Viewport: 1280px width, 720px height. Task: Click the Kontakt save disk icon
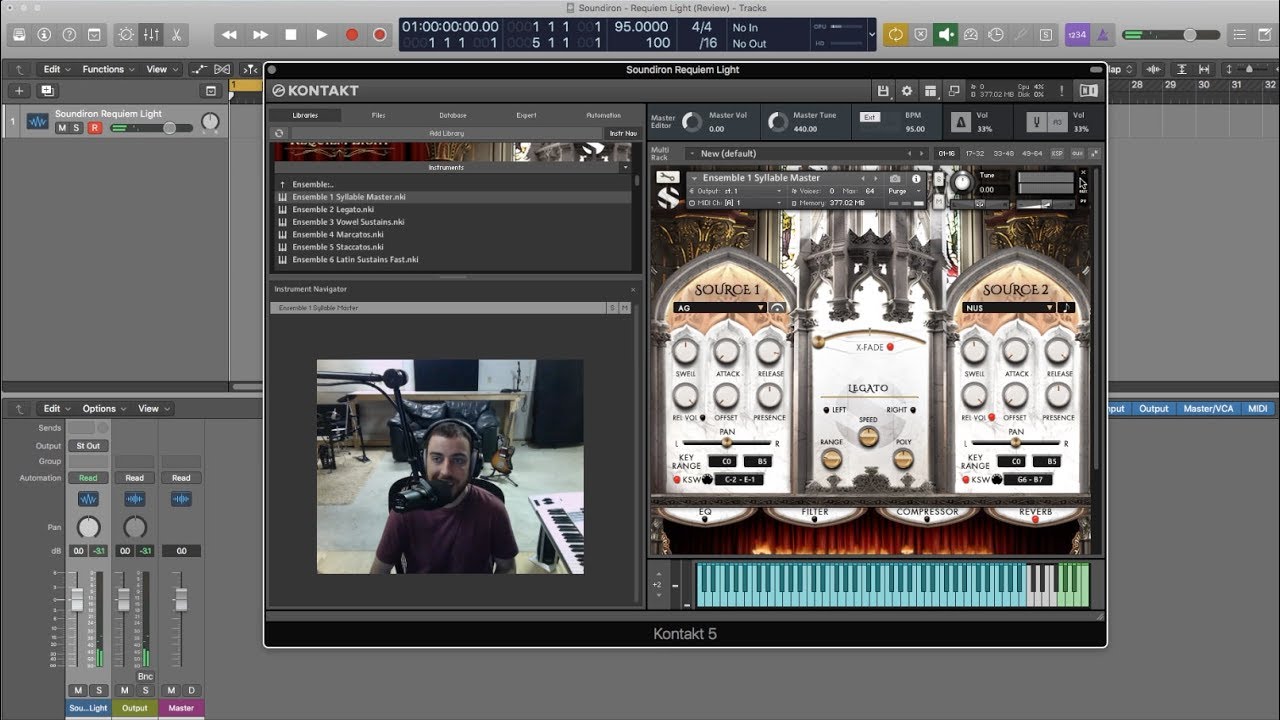click(x=883, y=91)
